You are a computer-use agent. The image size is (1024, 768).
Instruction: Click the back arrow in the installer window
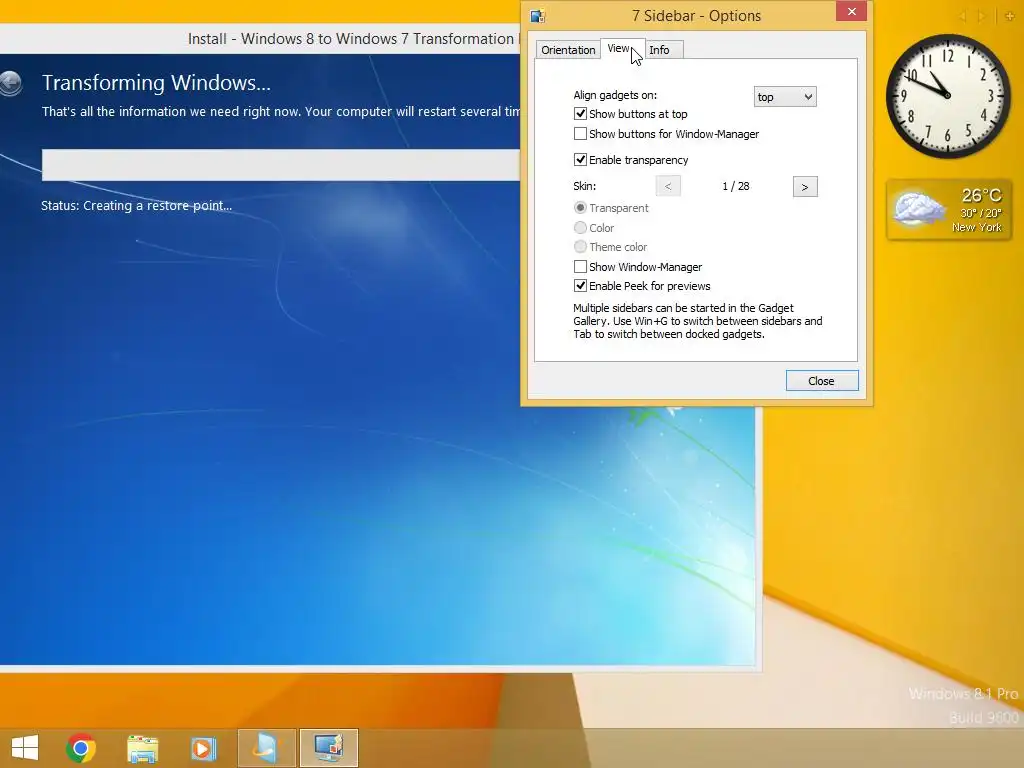point(10,83)
